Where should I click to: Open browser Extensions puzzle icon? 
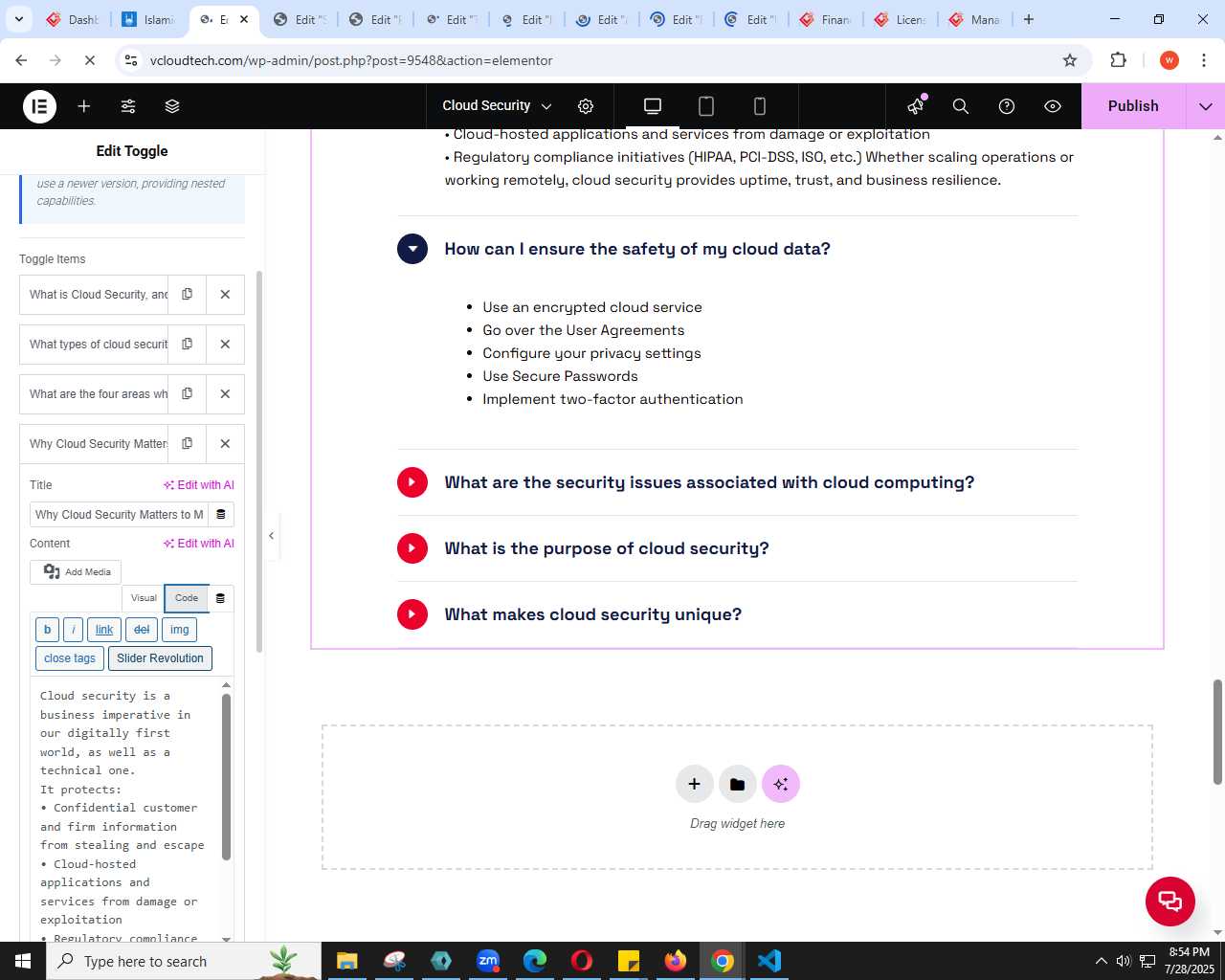coord(1118,60)
